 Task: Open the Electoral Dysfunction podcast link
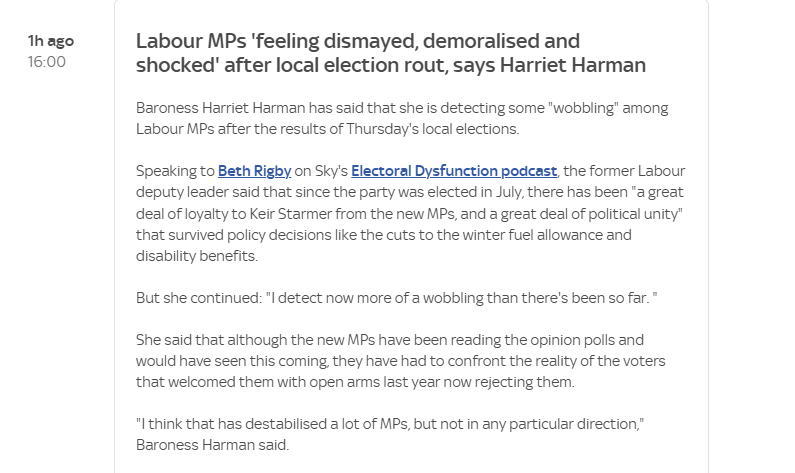pyautogui.click(x=454, y=171)
